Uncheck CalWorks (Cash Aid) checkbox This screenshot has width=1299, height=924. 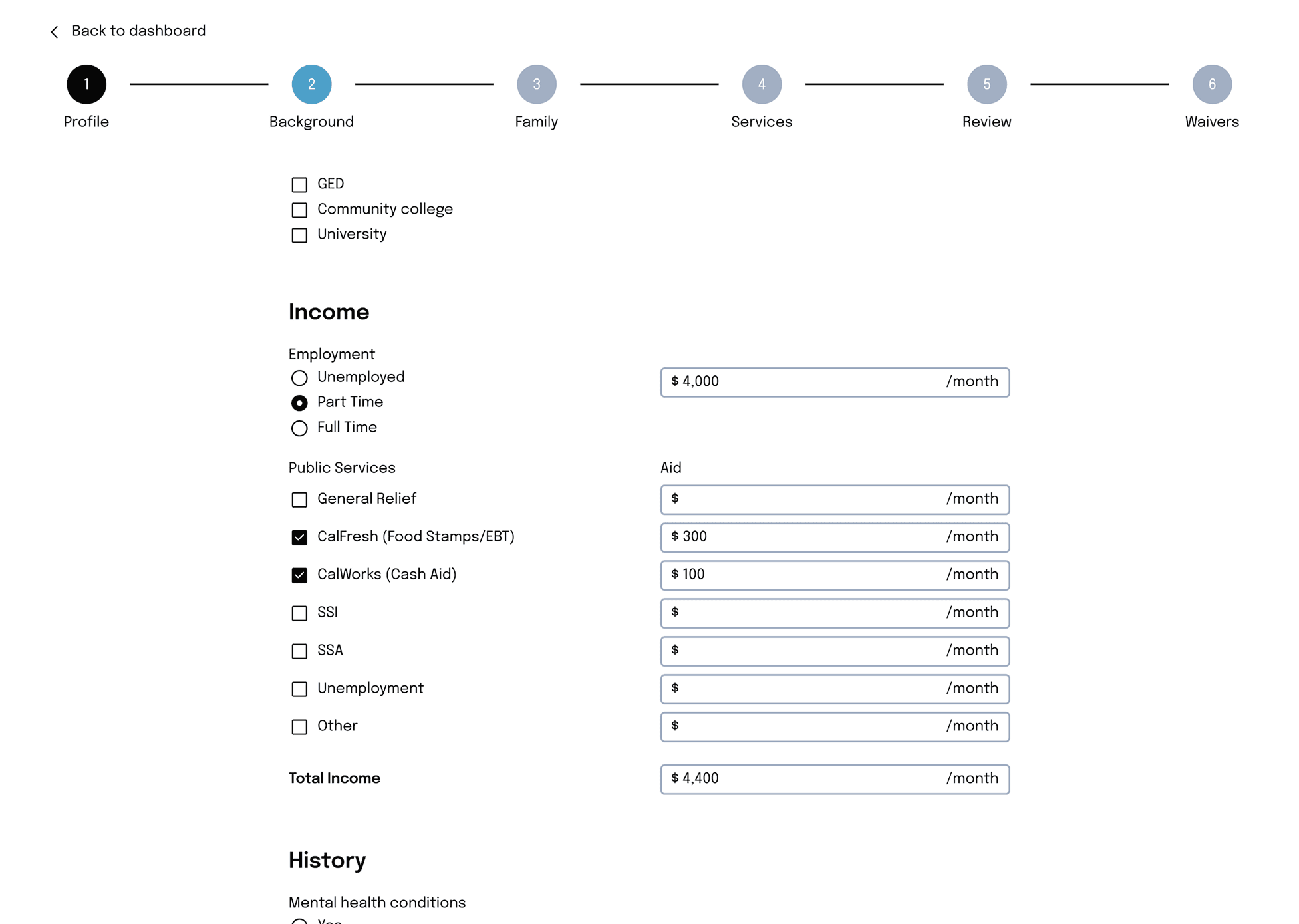[x=299, y=575]
